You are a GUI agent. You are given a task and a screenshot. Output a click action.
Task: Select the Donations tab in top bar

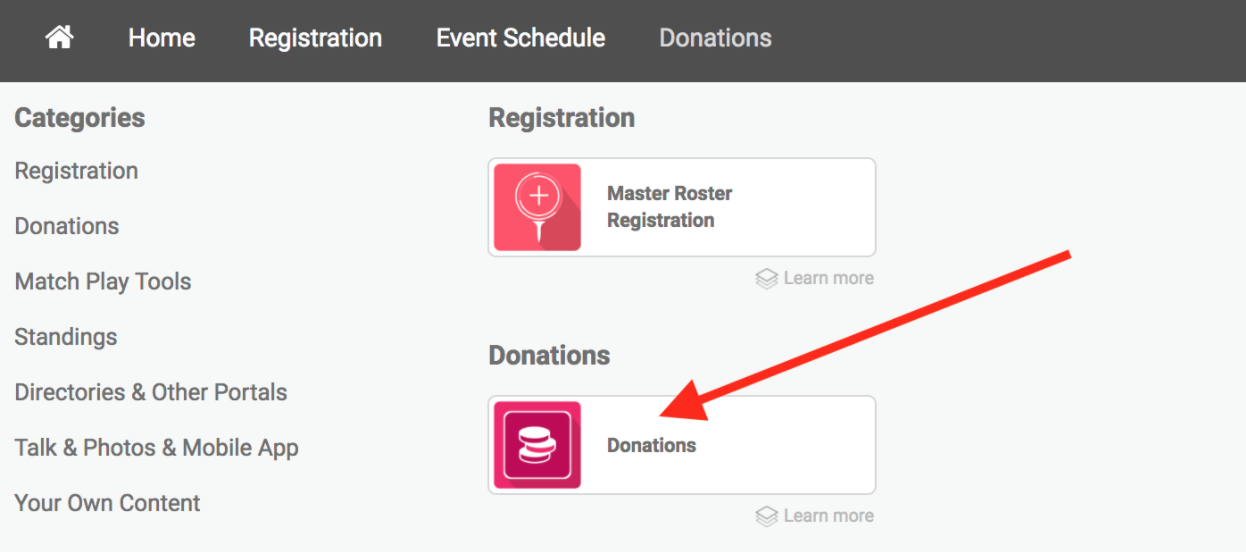point(715,38)
